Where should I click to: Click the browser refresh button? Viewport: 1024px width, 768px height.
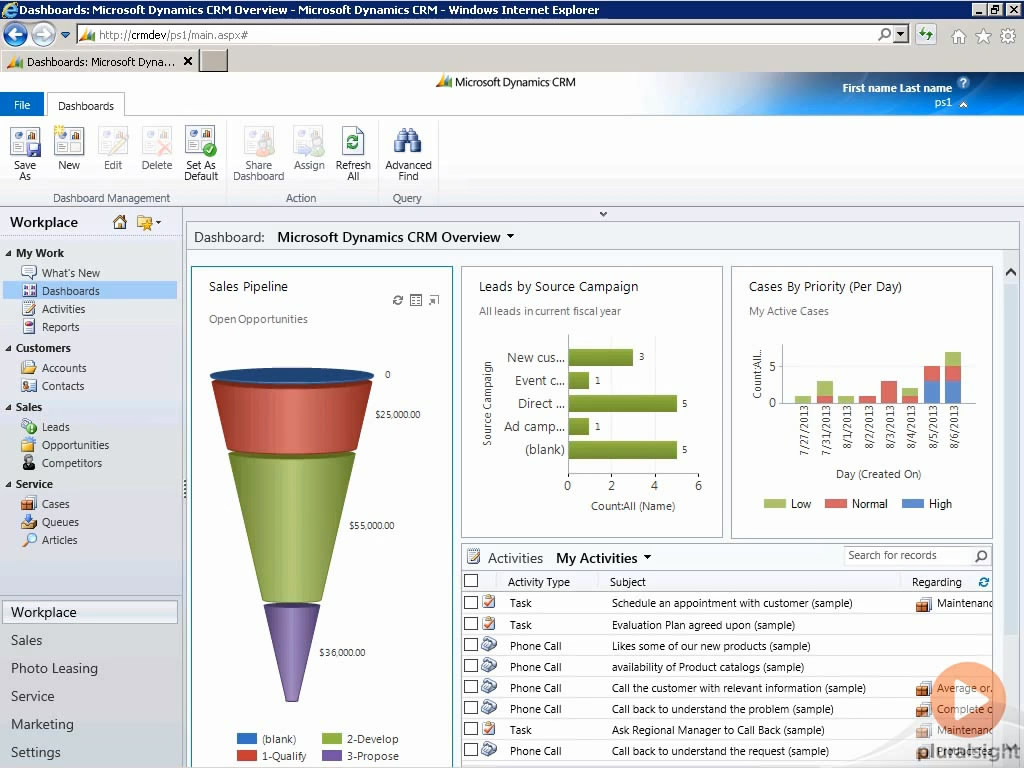coord(925,35)
